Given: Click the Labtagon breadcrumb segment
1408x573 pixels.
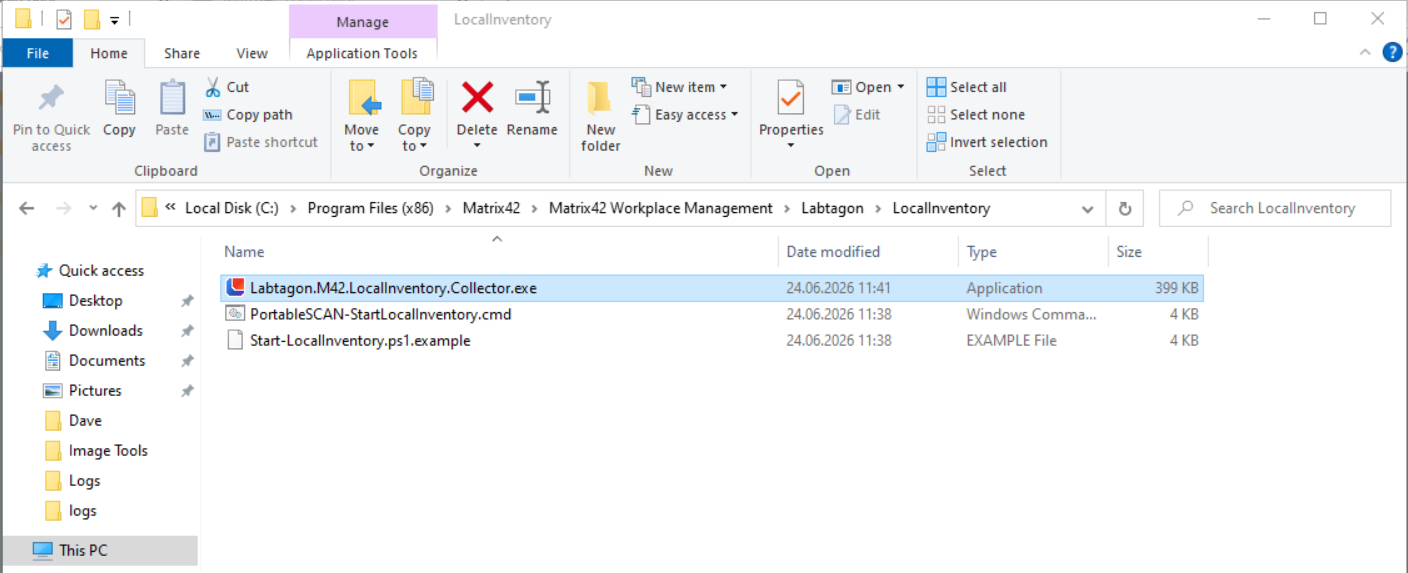Looking at the screenshot, I should pyautogui.click(x=833, y=208).
